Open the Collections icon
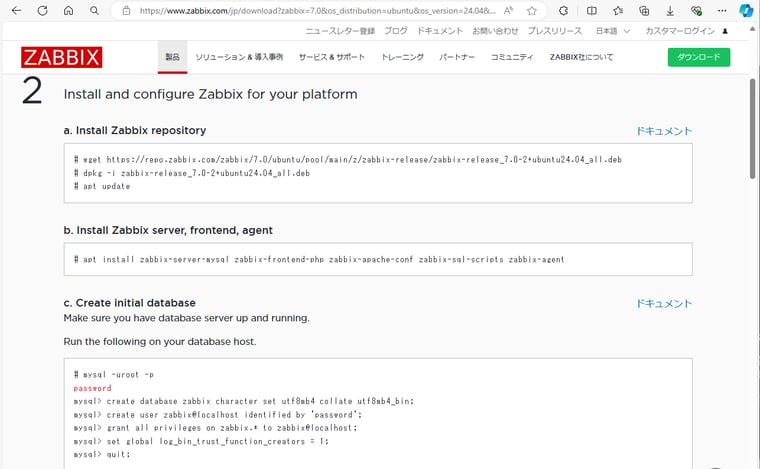Viewport: 760px width, 469px height. pyautogui.click(x=644, y=11)
